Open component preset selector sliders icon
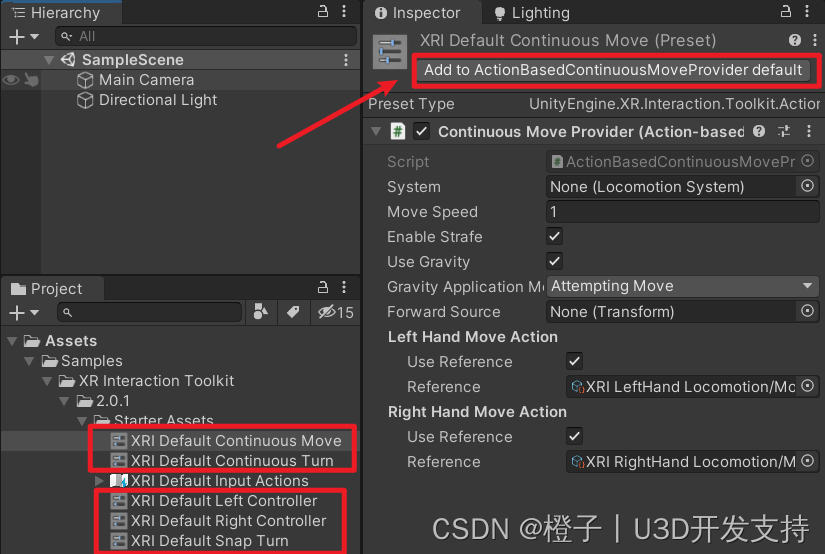 tap(784, 132)
